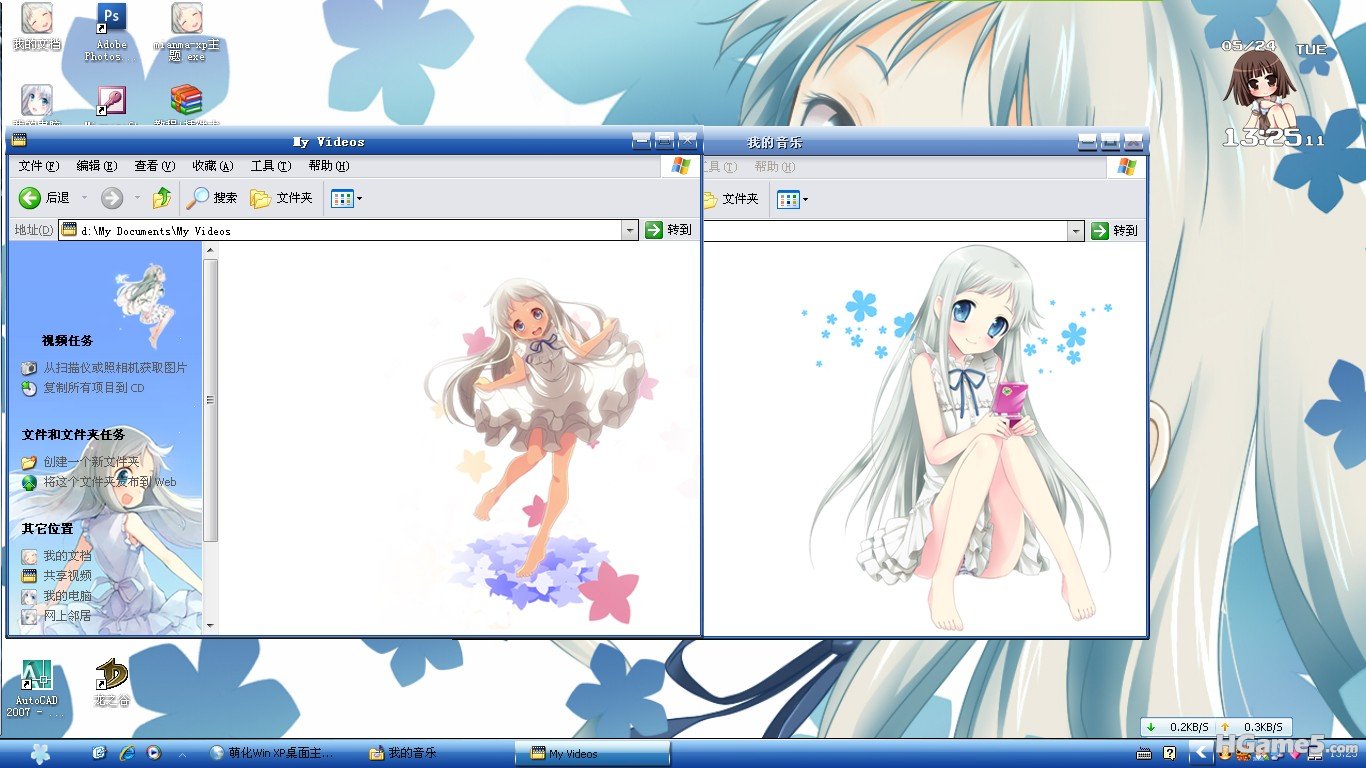Open 搜索 search in My Videos toolbar

[213, 198]
